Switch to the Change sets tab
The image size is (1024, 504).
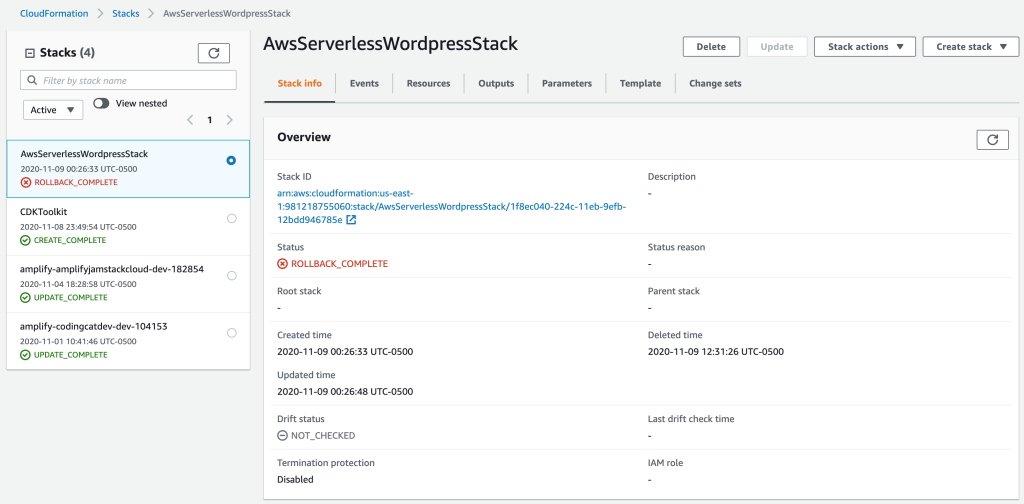pyautogui.click(x=715, y=84)
